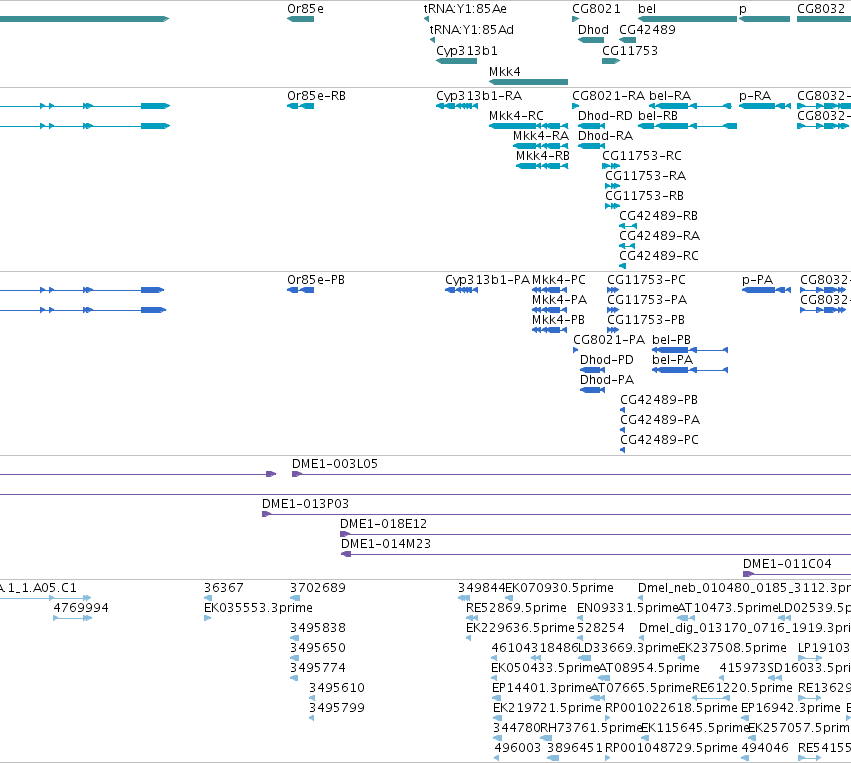Click the Dhod gene label
This screenshot has height=763, width=851.
point(593,29)
